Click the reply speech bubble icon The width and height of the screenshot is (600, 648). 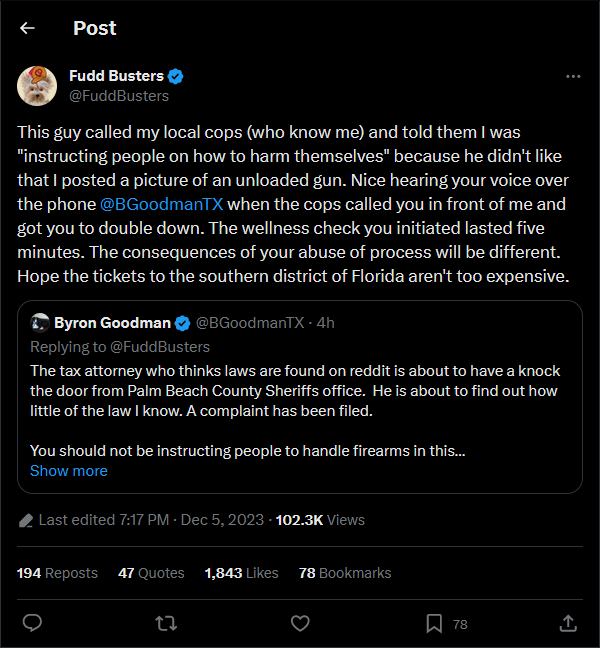click(x=32, y=623)
